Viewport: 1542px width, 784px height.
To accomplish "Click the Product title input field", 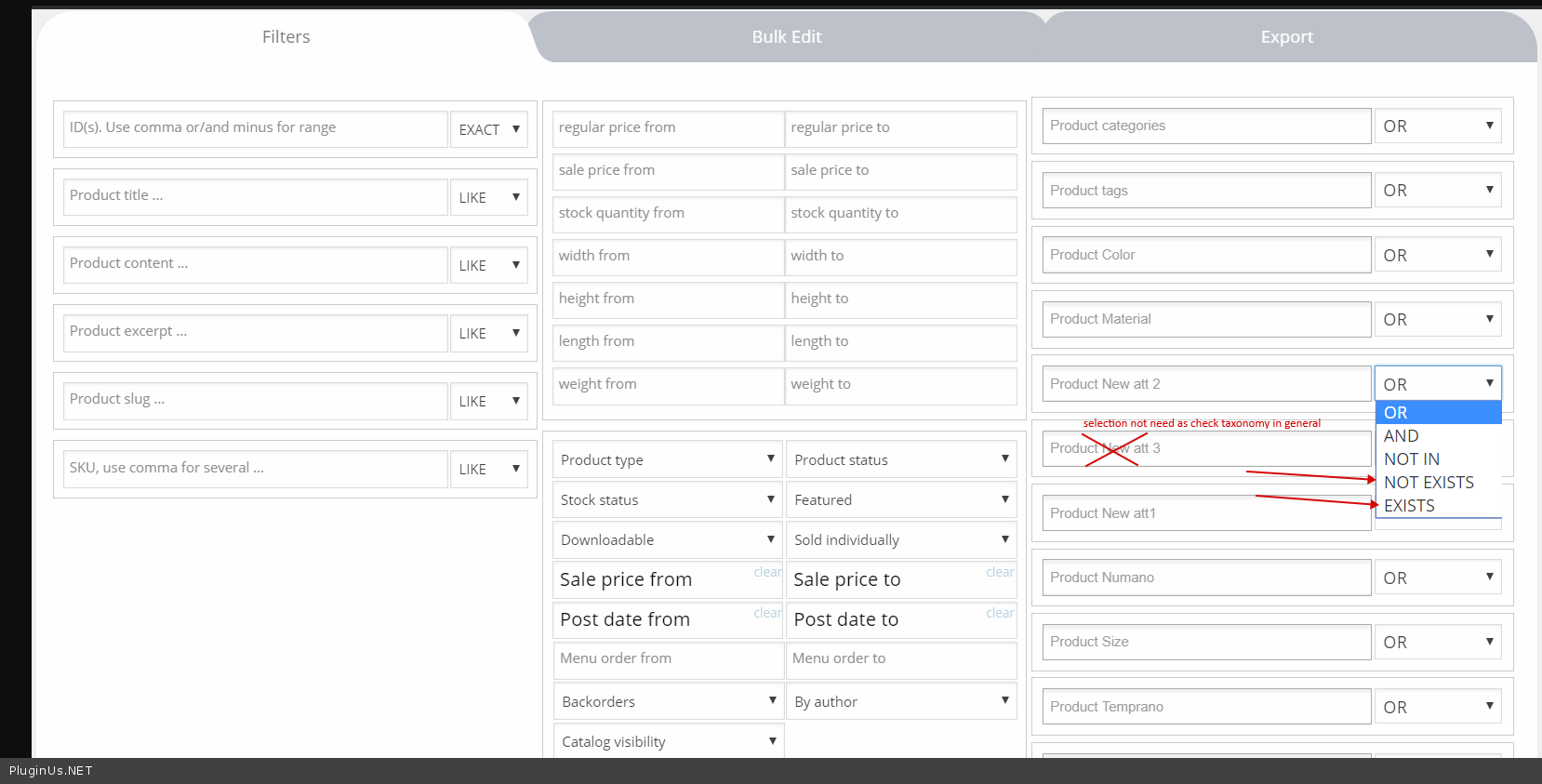I will point(256,196).
